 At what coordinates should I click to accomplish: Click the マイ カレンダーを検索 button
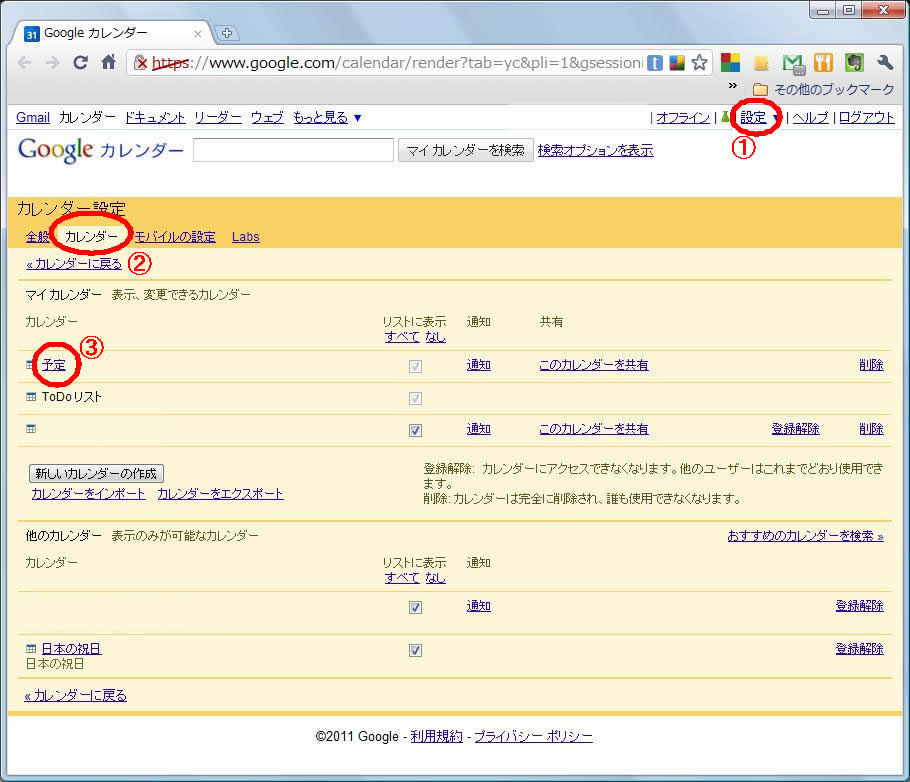click(465, 151)
